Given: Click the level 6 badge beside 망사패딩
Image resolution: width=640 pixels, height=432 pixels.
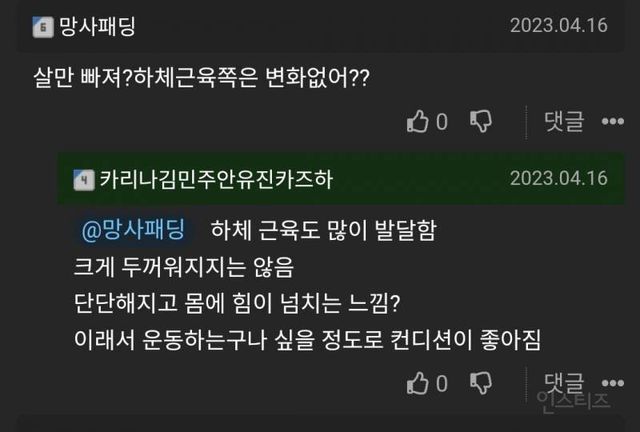Looking at the screenshot, I should pos(41,28).
